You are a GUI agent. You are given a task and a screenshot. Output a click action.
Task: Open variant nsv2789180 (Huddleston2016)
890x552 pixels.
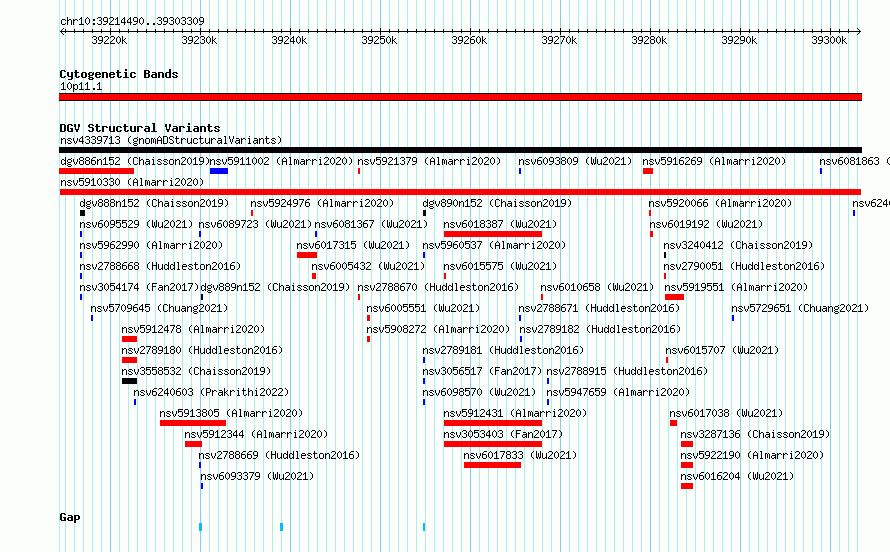202,350
